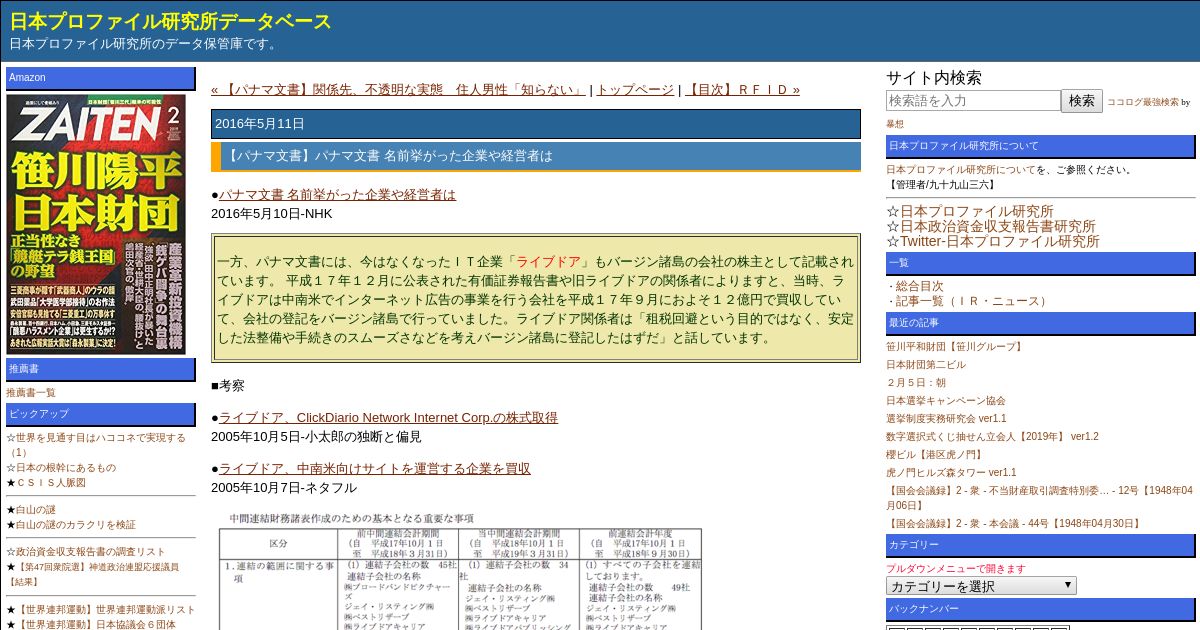Click the ZAITEN magazine cover image
Viewport: 1200px width, 630px height.
[x=96, y=224]
